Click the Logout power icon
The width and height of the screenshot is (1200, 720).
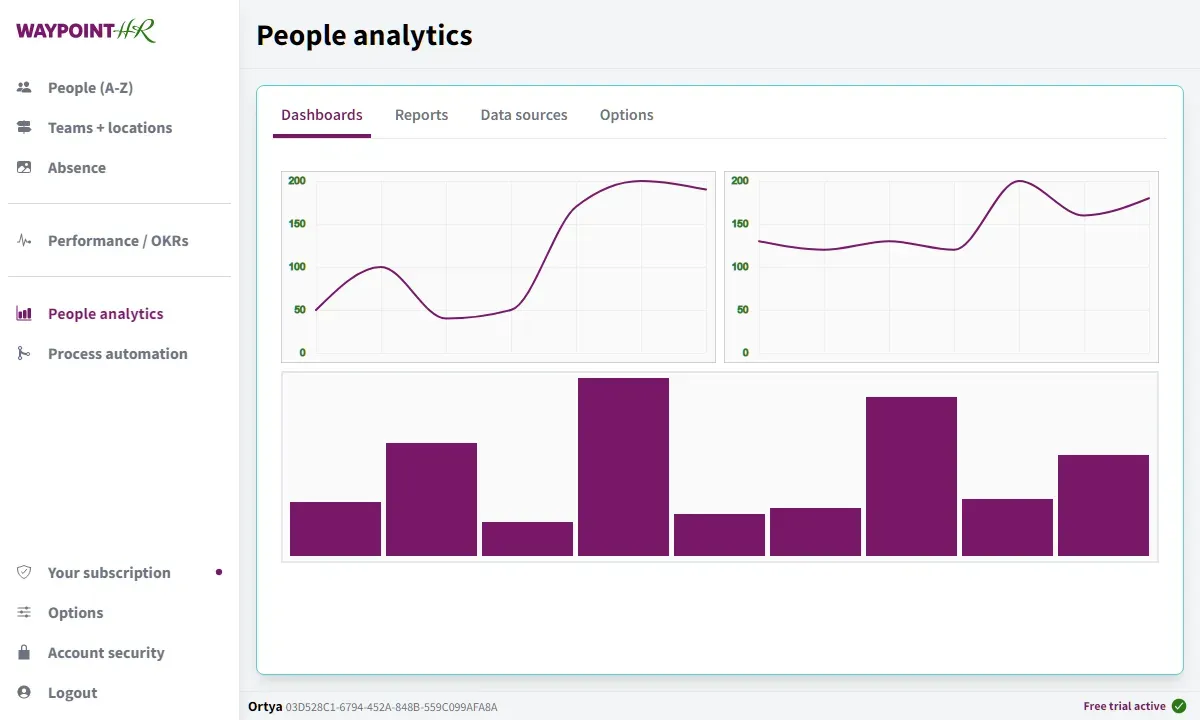(23, 692)
